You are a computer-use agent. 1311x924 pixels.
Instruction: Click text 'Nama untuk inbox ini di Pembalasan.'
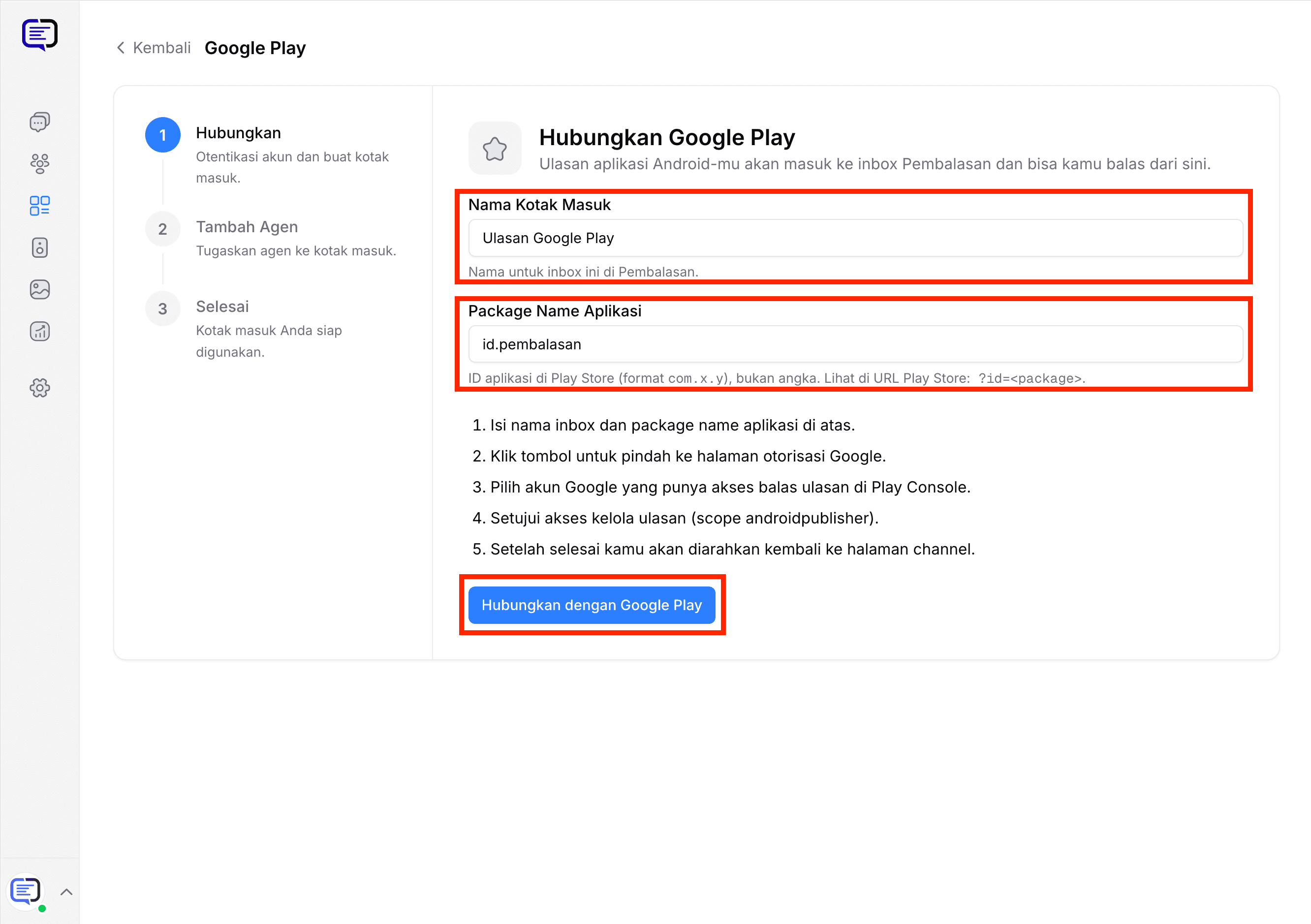[x=583, y=272]
